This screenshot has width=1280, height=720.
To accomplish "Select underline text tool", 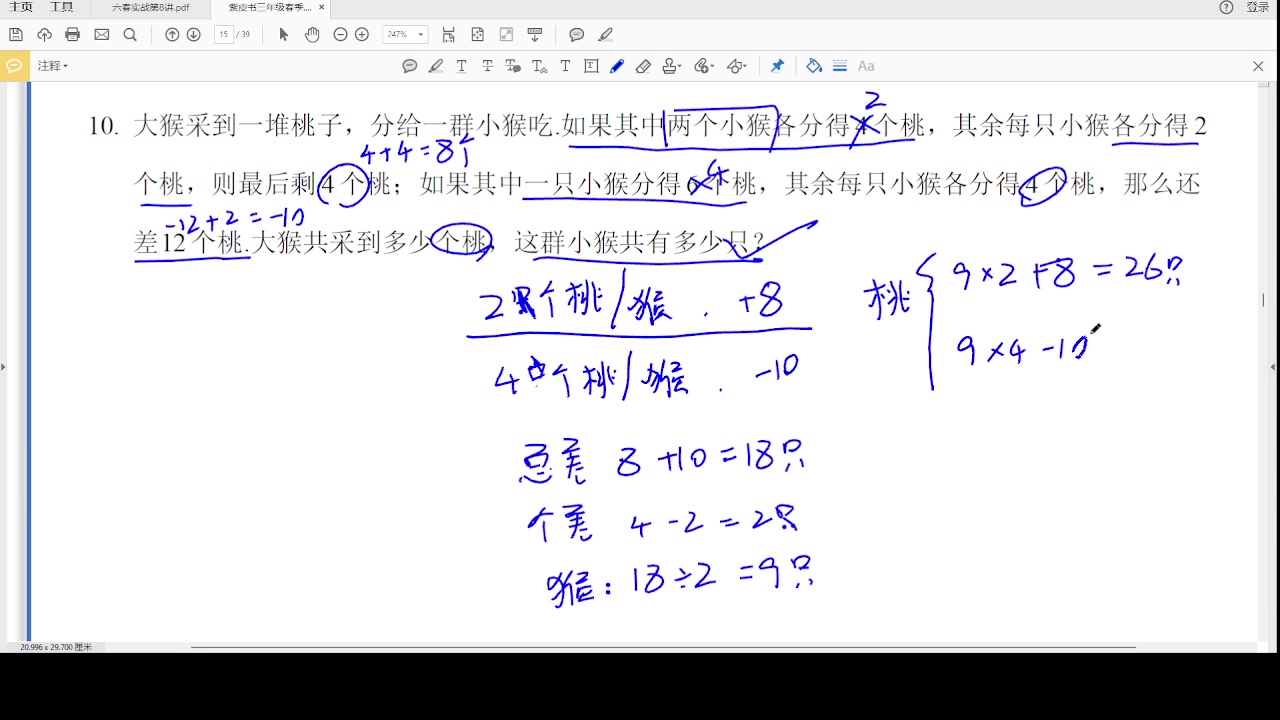I will 462,66.
